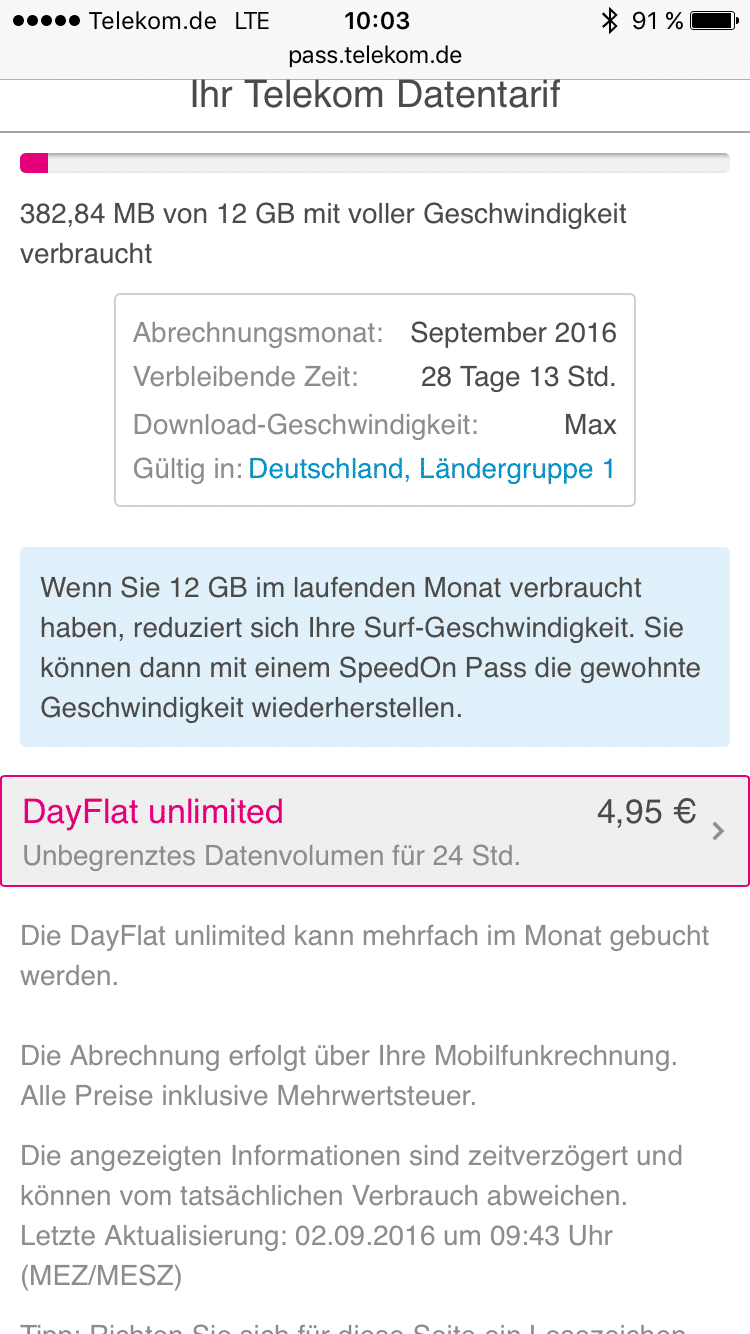Tap the Bluetooth icon in status bar

[x=609, y=21]
